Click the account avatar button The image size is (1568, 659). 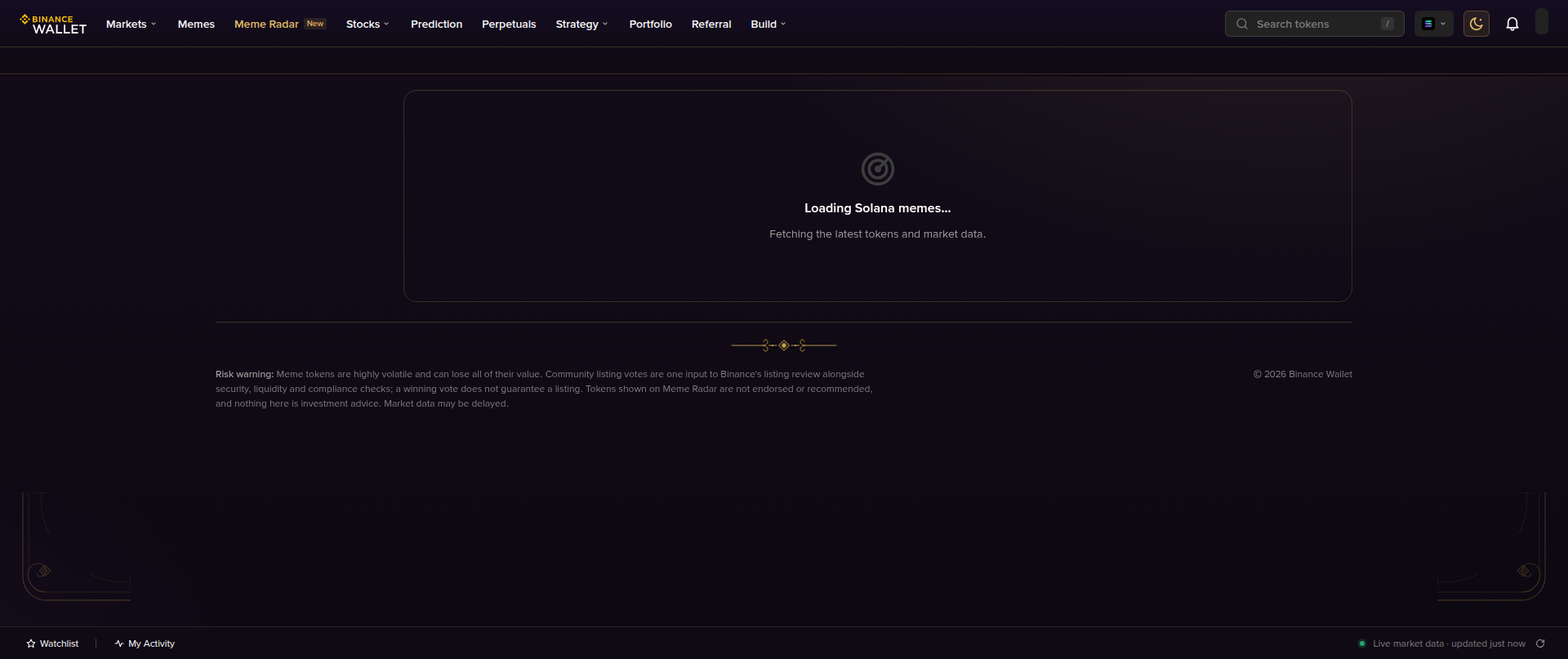click(x=1542, y=21)
